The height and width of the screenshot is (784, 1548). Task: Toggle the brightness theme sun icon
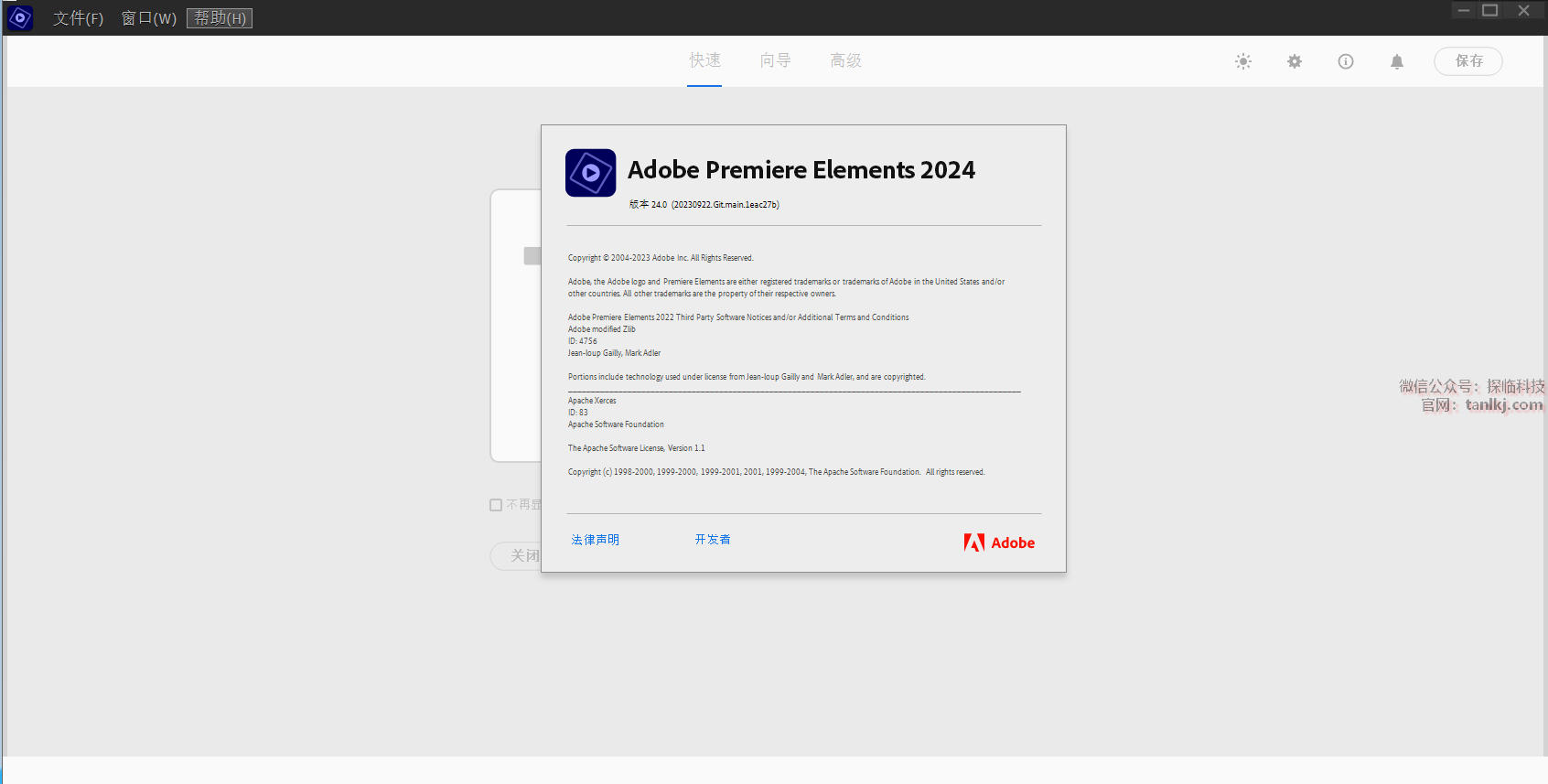1243,61
